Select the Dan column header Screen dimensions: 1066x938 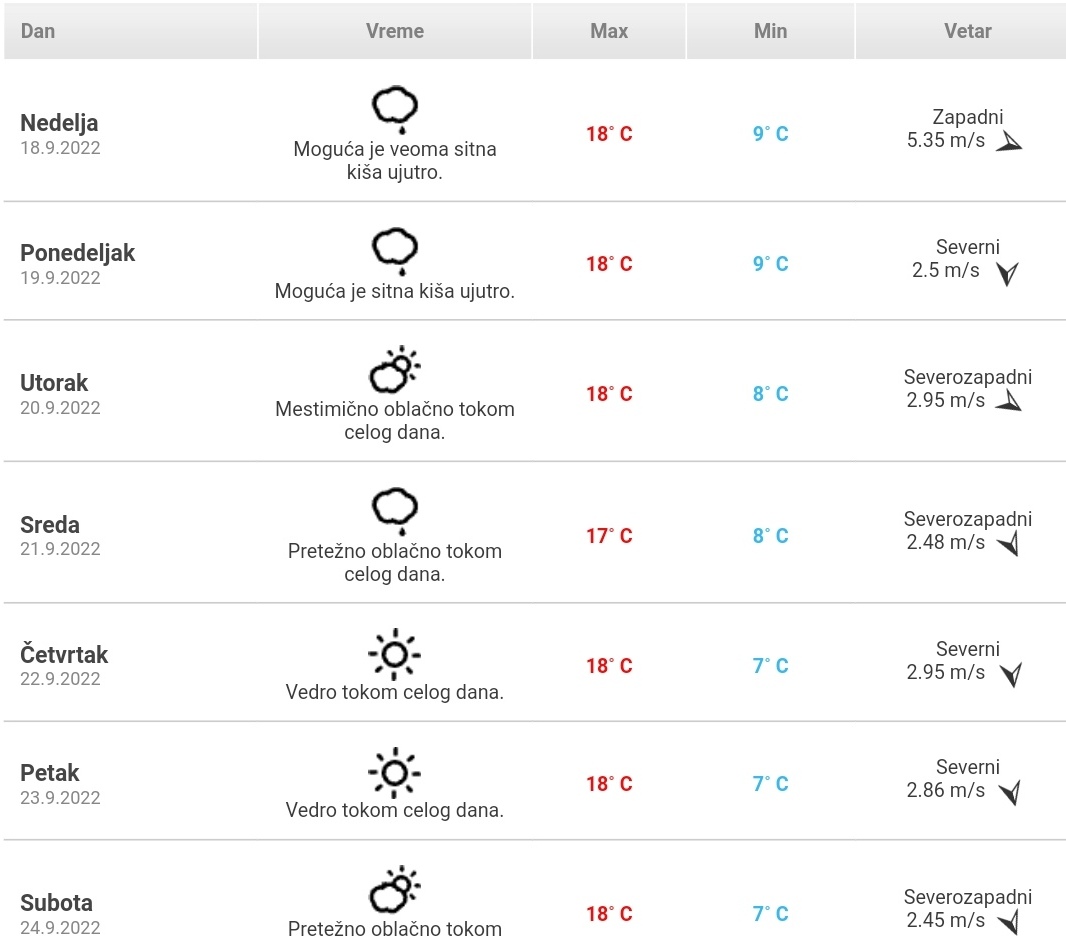click(131, 31)
